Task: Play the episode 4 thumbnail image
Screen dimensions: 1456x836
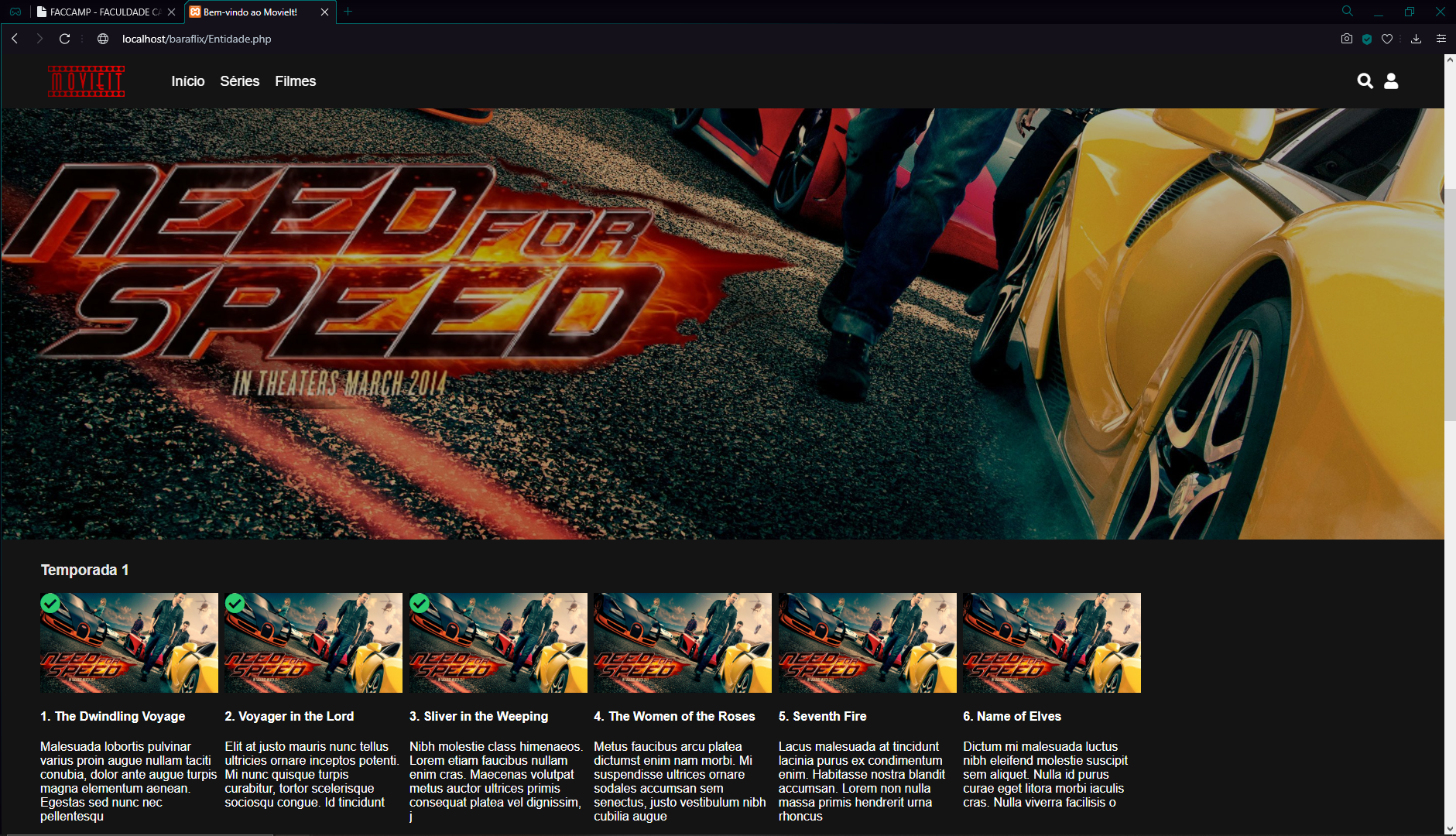Action: point(683,642)
